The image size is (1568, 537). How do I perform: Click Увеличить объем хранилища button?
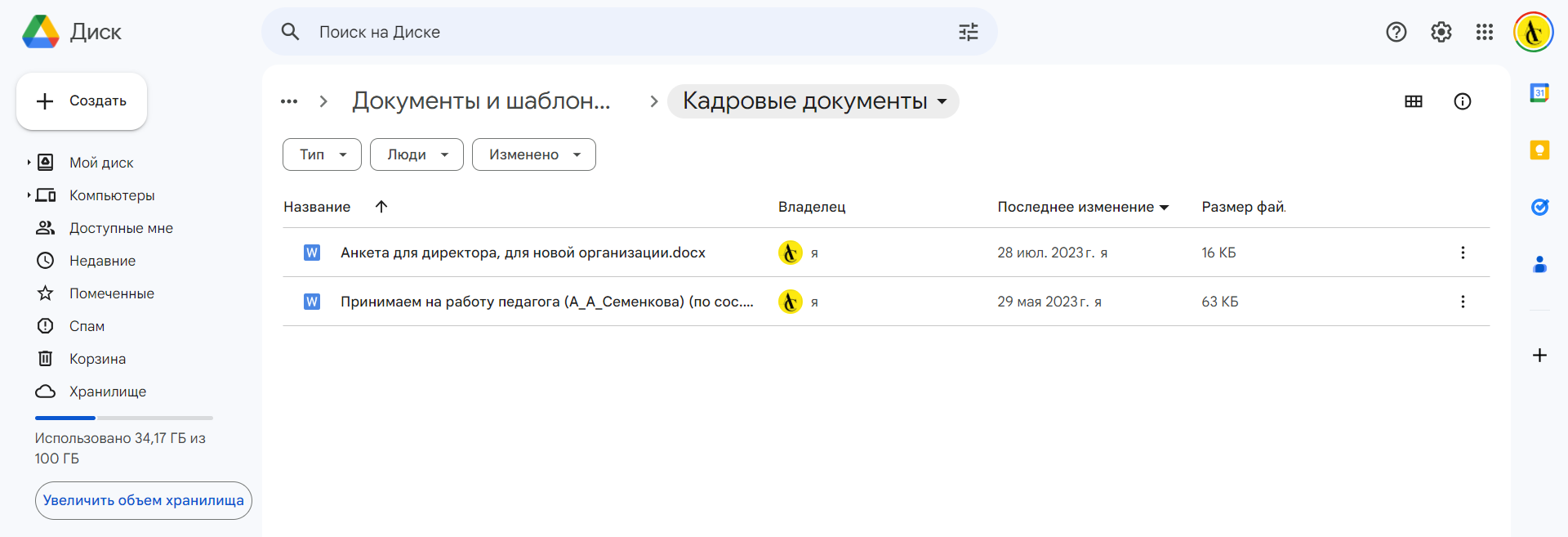(144, 500)
